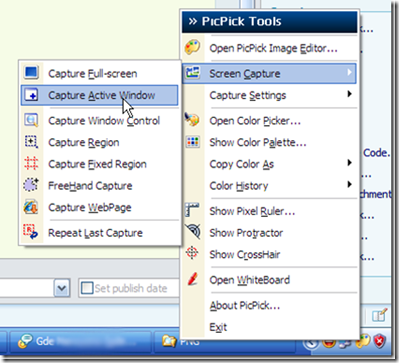Show Color Palette via its grid icon
The height and width of the screenshot is (363, 399).
click(193, 142)
